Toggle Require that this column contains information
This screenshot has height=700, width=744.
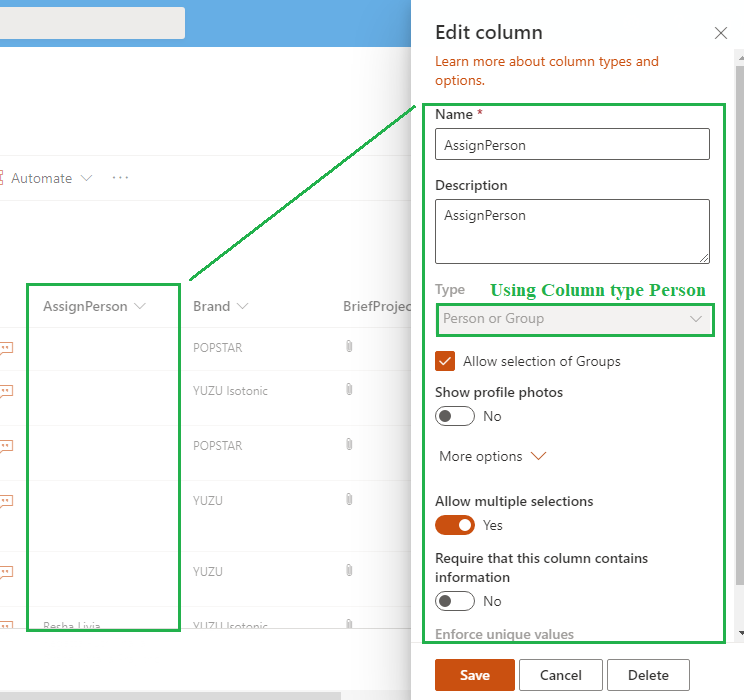point(455,601)
